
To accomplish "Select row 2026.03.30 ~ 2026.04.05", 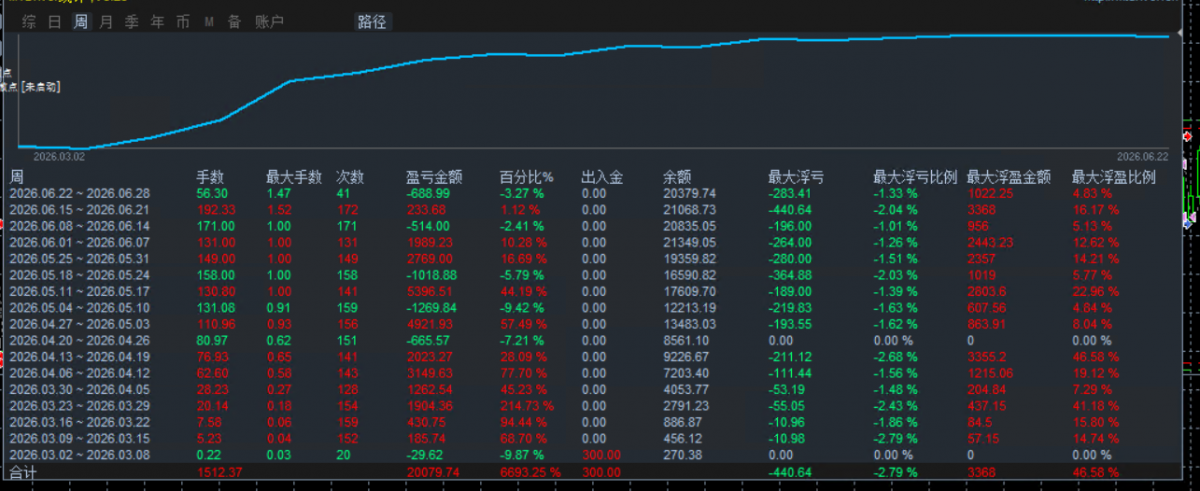I will pyautogui.click(x=590, y=390).
